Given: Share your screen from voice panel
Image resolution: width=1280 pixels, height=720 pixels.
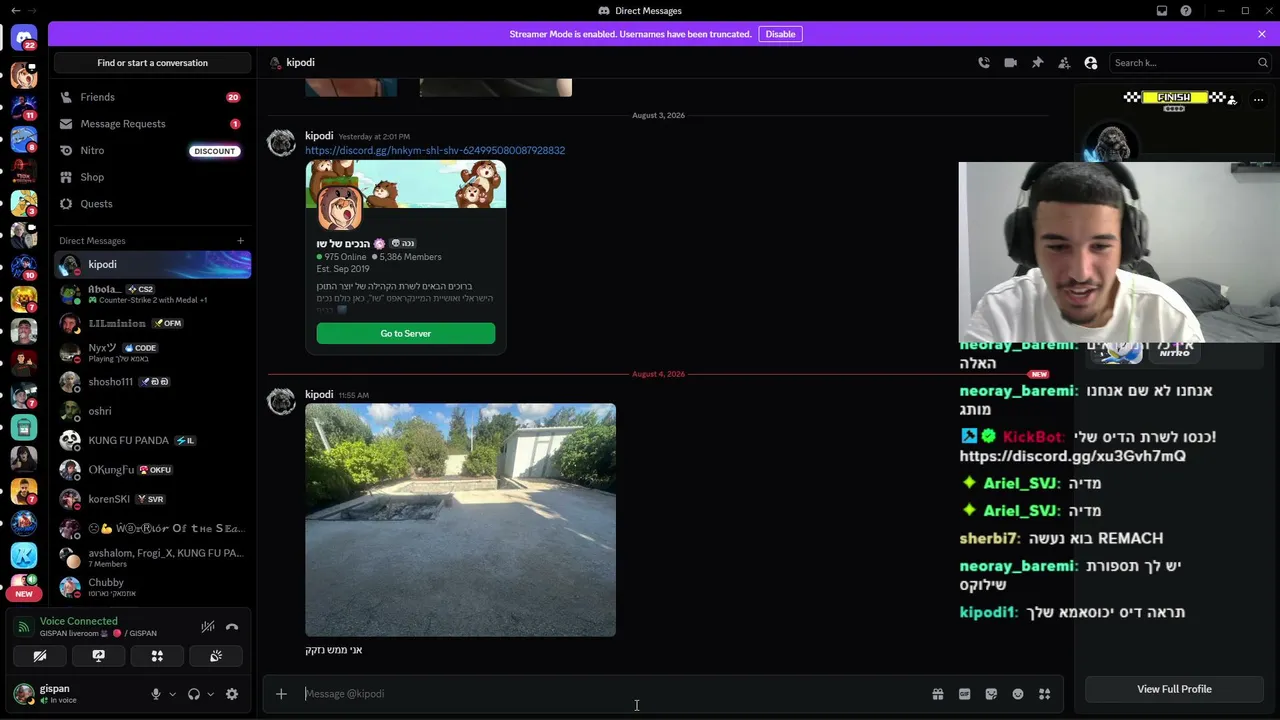Looking at the screenshot, I should (x=98, y=656).
